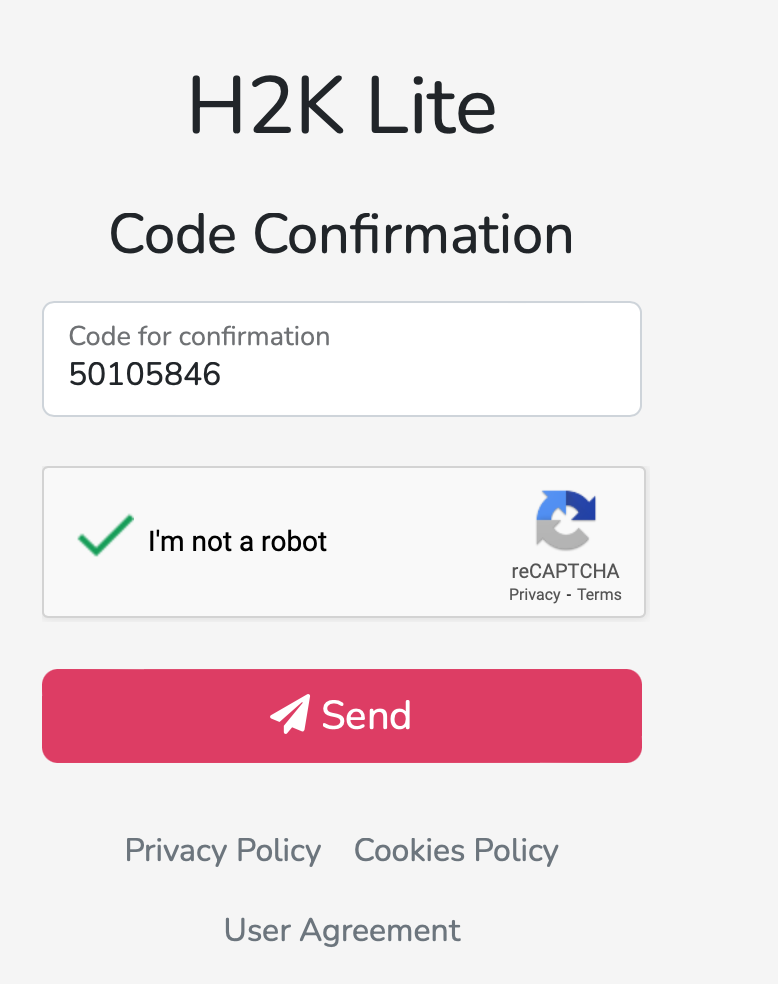Click the paper plane icon on Send button

point(287,714)
